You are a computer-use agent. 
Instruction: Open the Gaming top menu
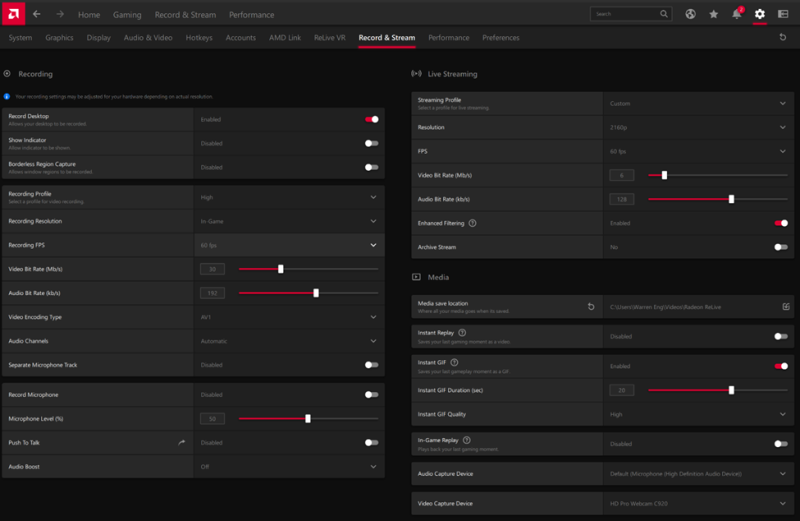[127, 15]
